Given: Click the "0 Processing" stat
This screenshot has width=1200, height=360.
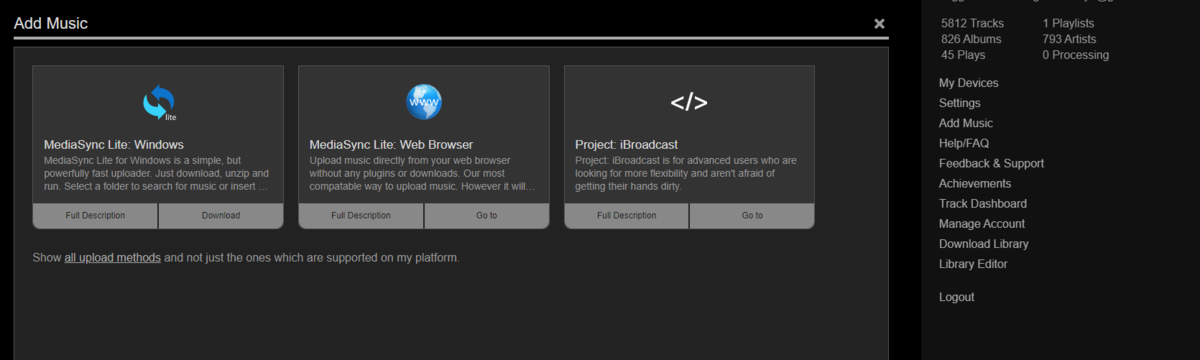Looking at the screenshot, I should point(1075,55).
